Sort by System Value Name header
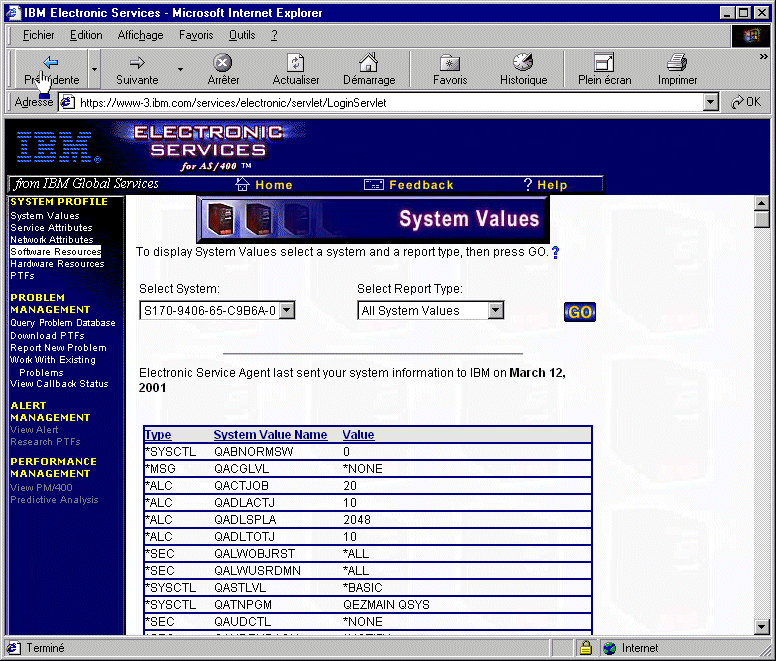 tap(270, 435)
